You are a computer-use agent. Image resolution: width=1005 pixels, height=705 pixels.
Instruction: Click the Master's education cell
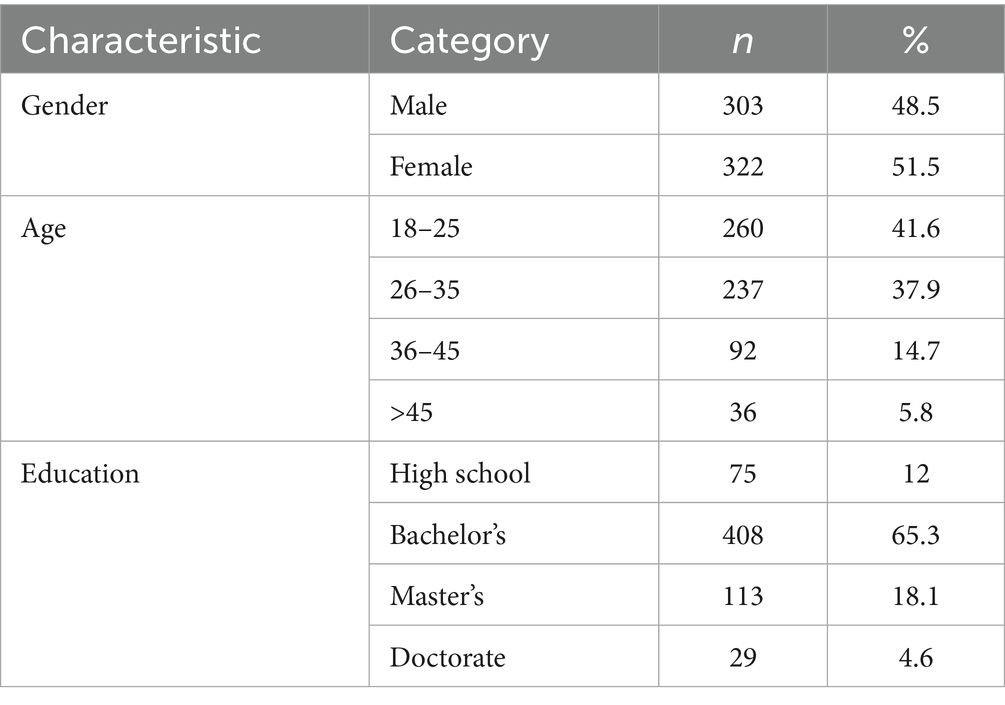pyautogui.click(x=437, y=596)
